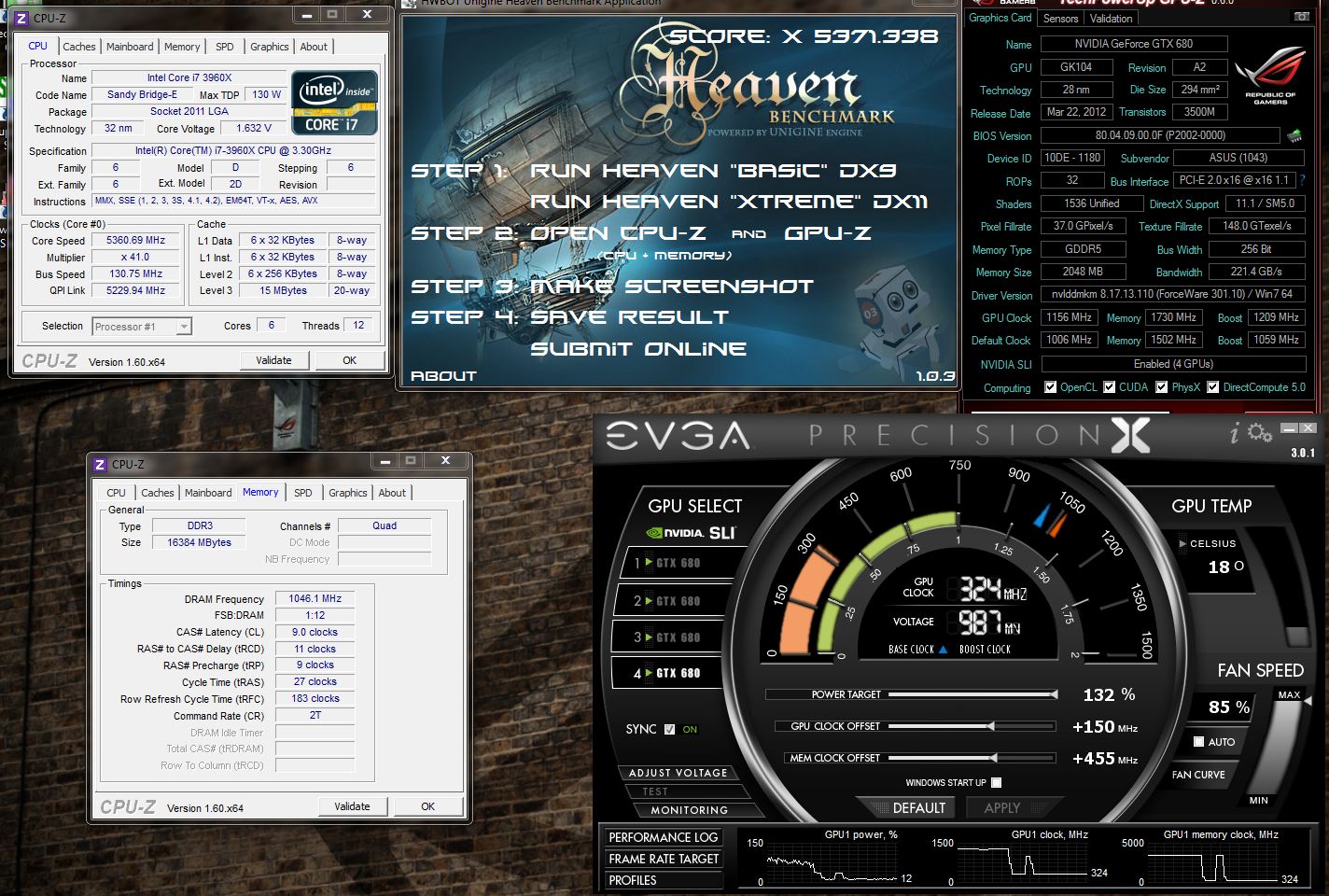Open FRAME RATE TARGET settings
The width and height of the screenshot is (1329, 896).
[x=664, y=859]
